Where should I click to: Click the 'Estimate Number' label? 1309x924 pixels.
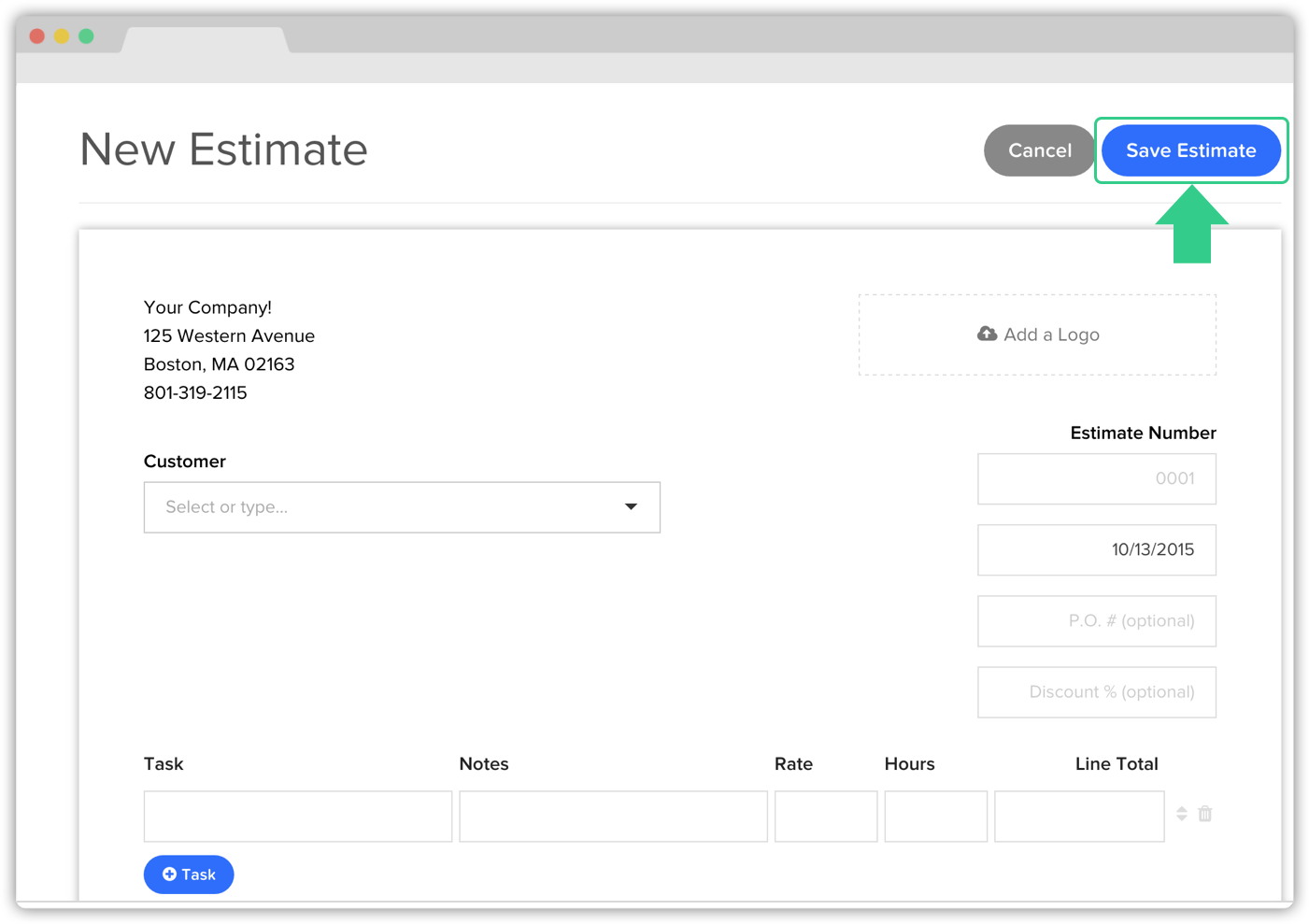(x=1143, y=433)
